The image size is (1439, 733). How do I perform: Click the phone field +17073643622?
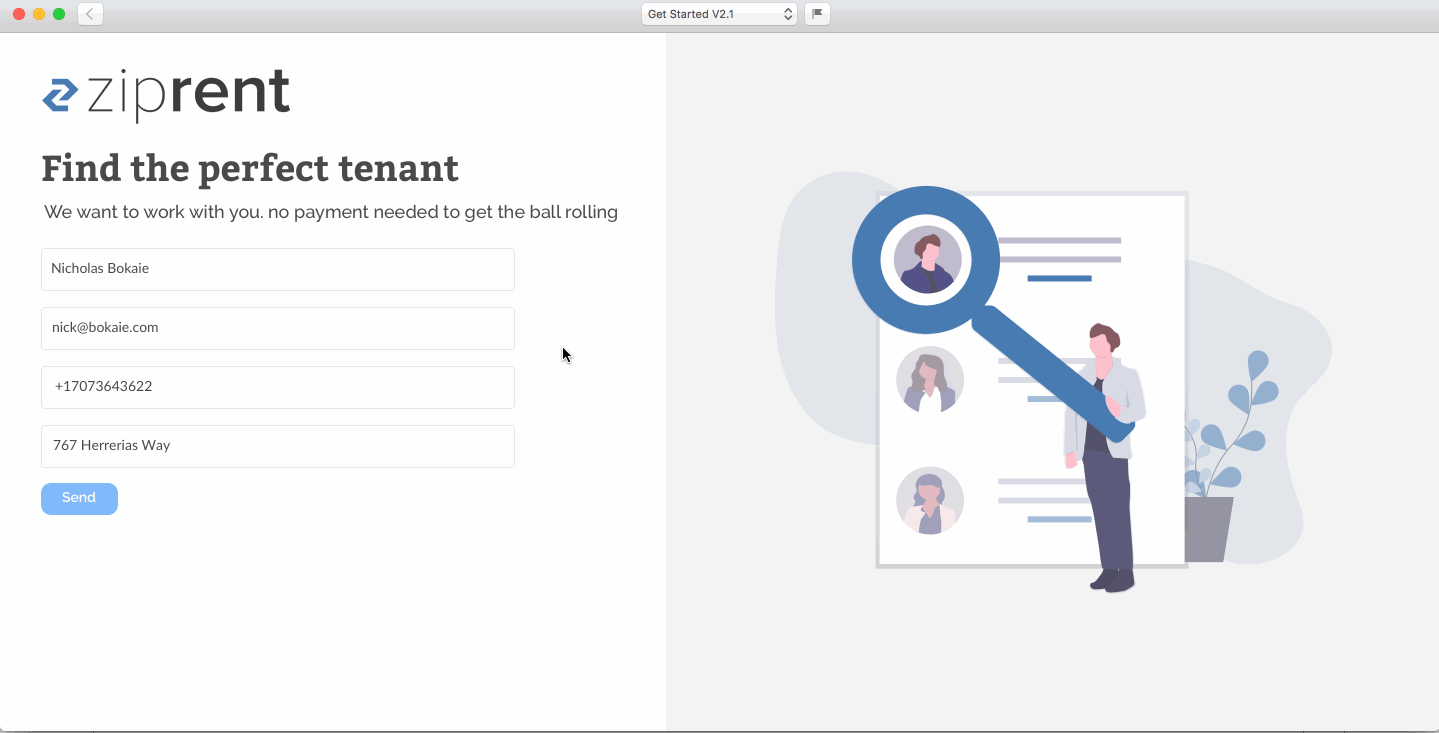278,387
